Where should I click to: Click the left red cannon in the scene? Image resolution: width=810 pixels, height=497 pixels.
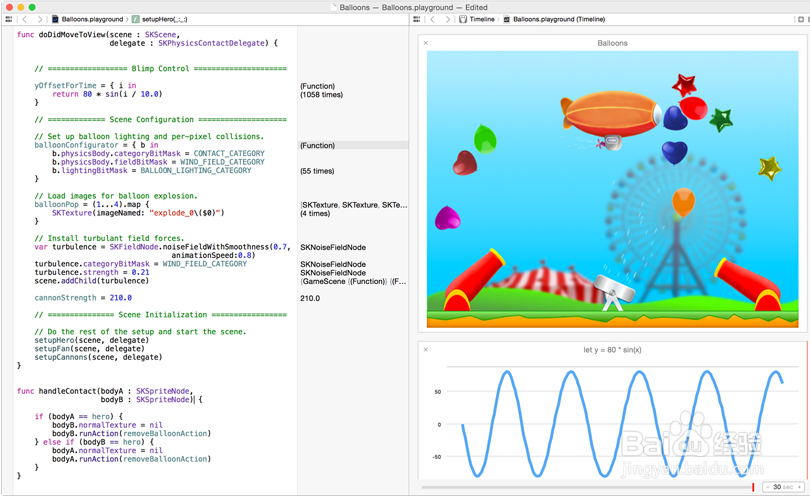coord(472,279)
